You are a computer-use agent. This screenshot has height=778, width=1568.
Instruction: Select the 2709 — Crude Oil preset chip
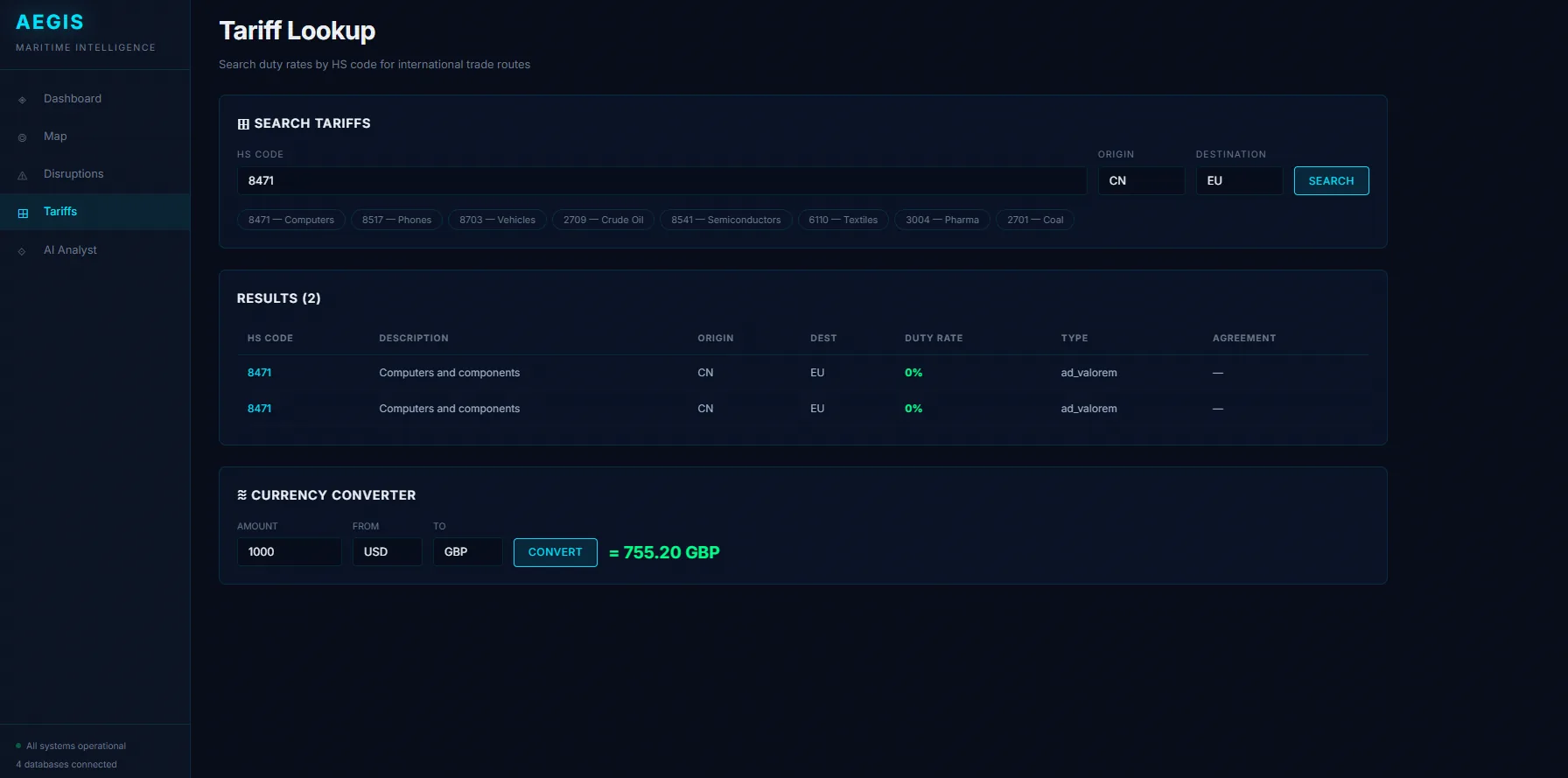[604, 220]
